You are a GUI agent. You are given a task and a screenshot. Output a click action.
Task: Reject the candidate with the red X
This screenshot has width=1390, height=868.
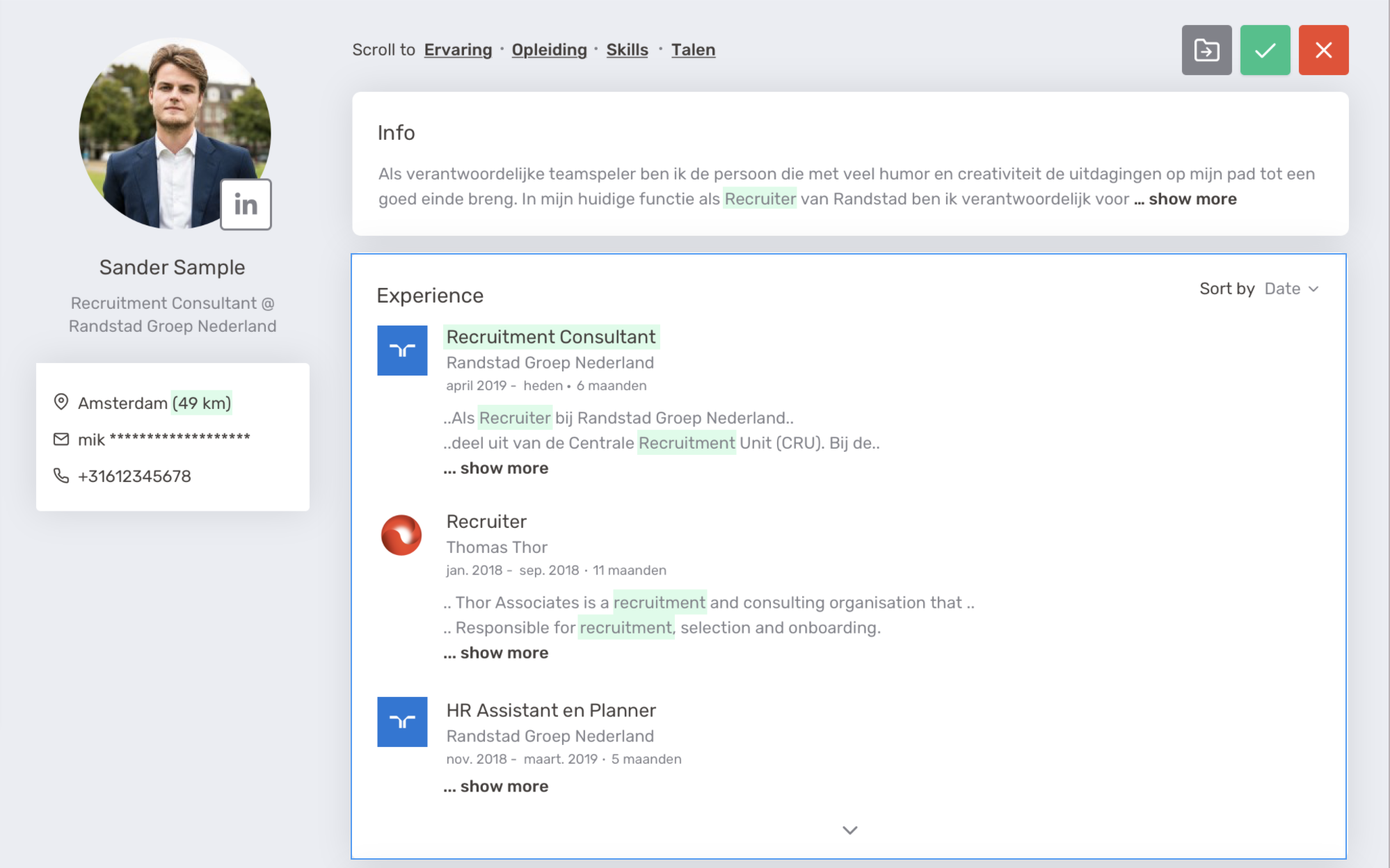[1324, 49]
